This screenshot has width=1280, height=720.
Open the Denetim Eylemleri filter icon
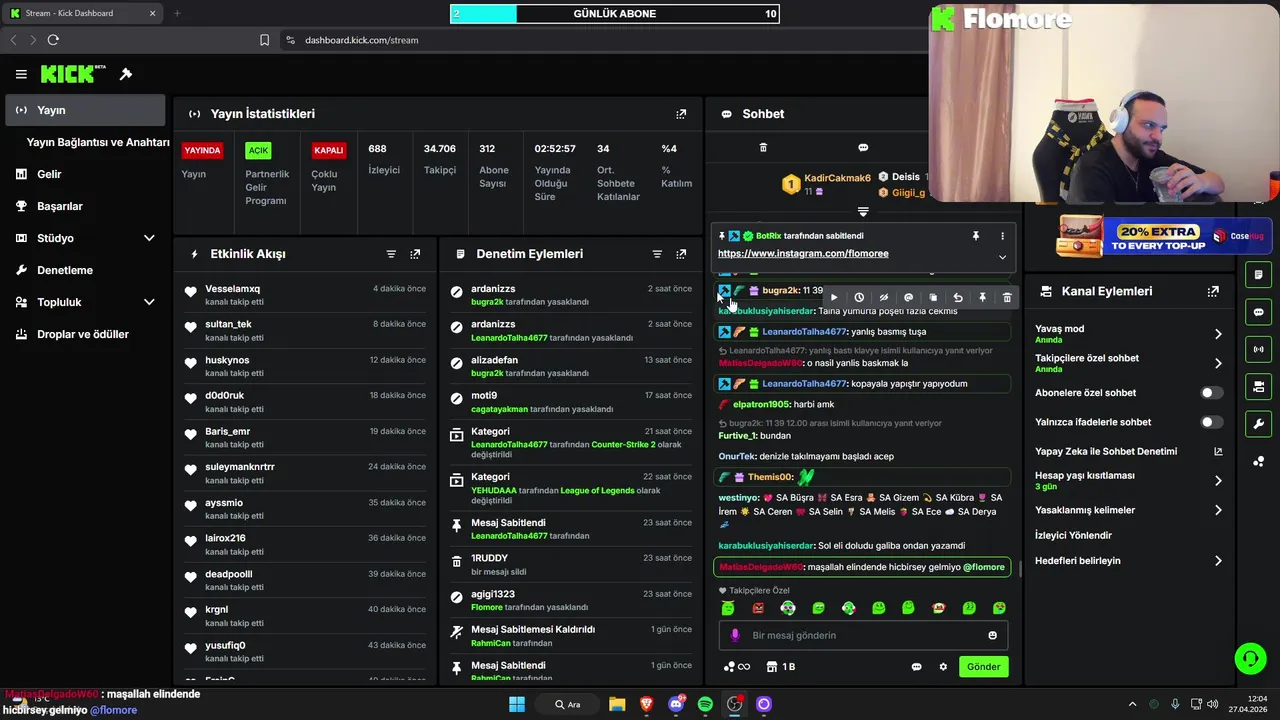657,254
